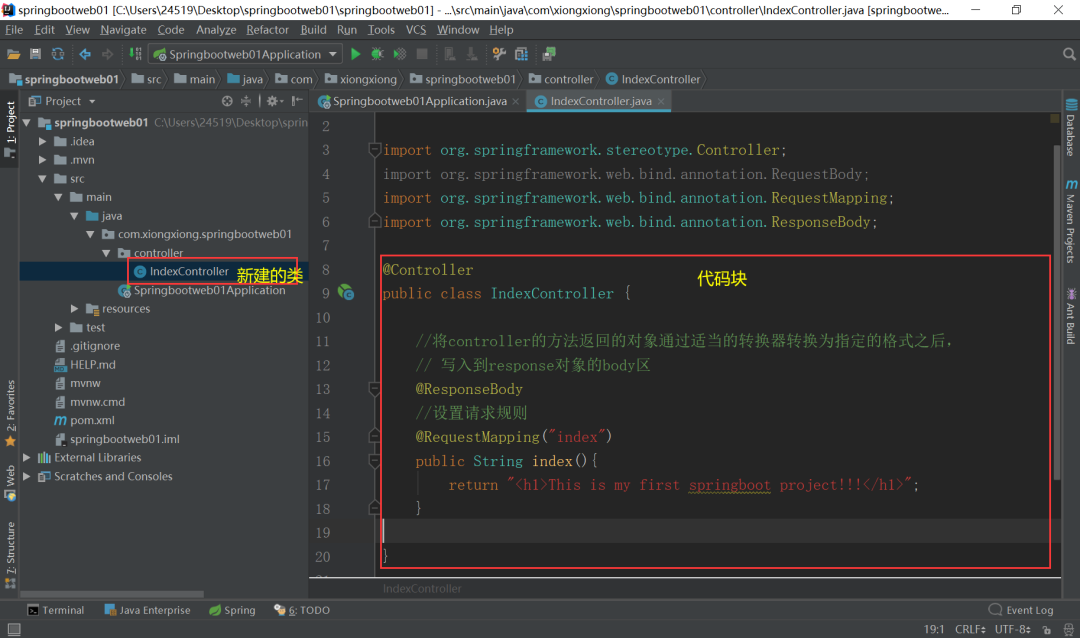This screenshot has height=638, width=1080.
Task: Collapse the main folder arrow
Action: click(59, 197)
